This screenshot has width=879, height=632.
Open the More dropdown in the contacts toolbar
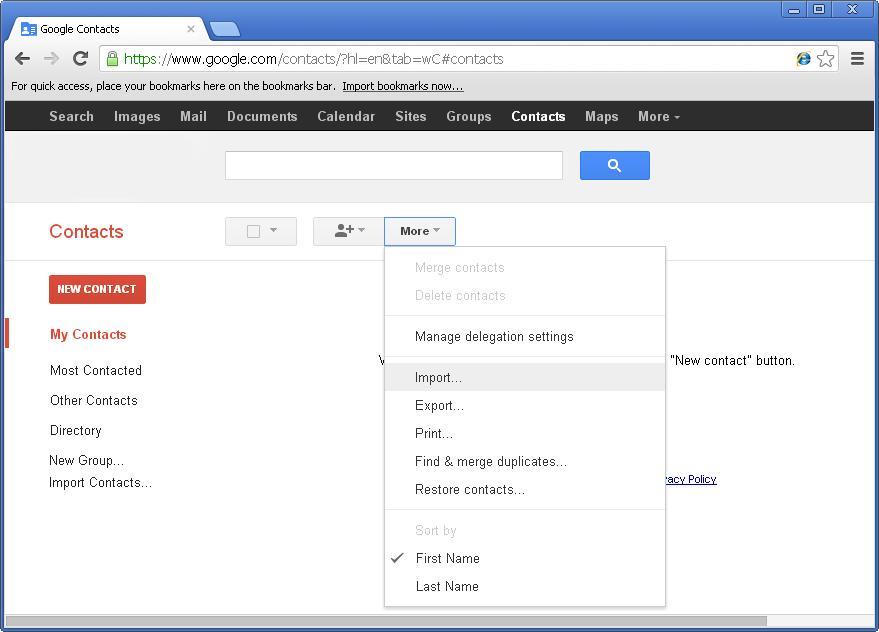click(419, 230)
